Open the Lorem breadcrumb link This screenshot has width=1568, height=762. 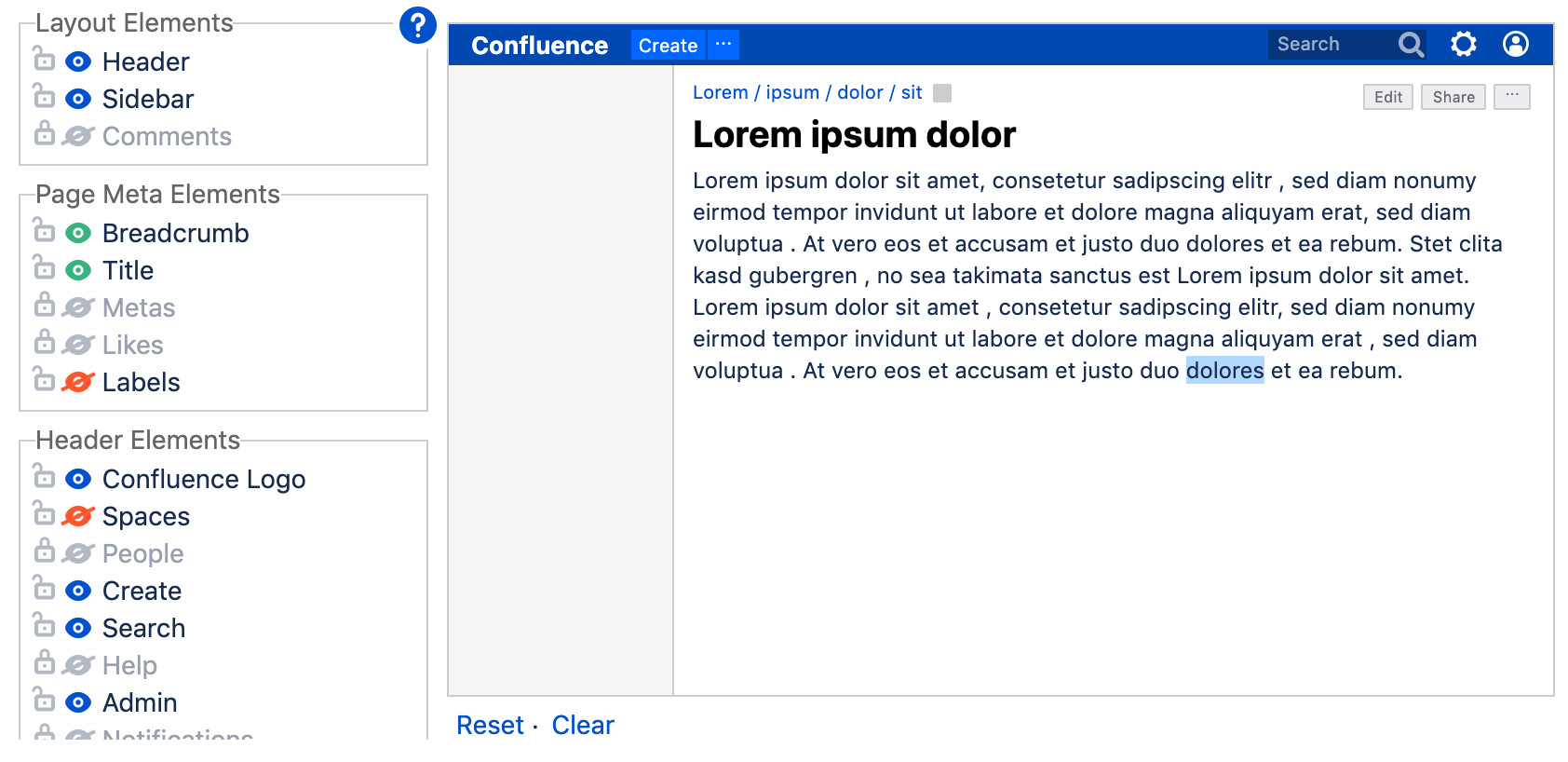pos(720,93)
